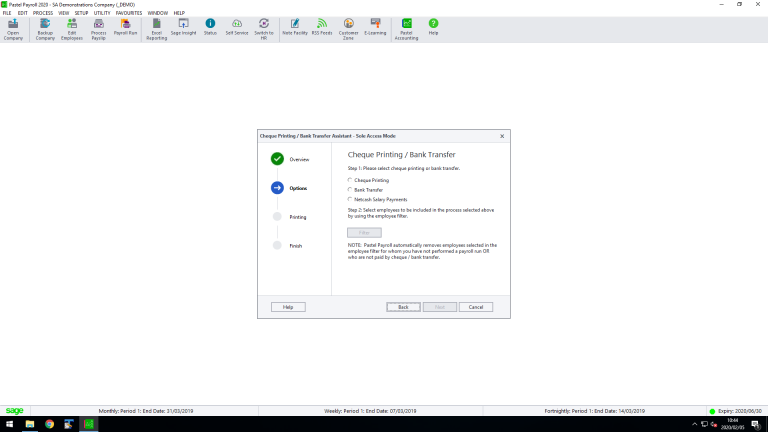
Task: Cancel the Cheque Printing assistant
Action: point(476,307)
